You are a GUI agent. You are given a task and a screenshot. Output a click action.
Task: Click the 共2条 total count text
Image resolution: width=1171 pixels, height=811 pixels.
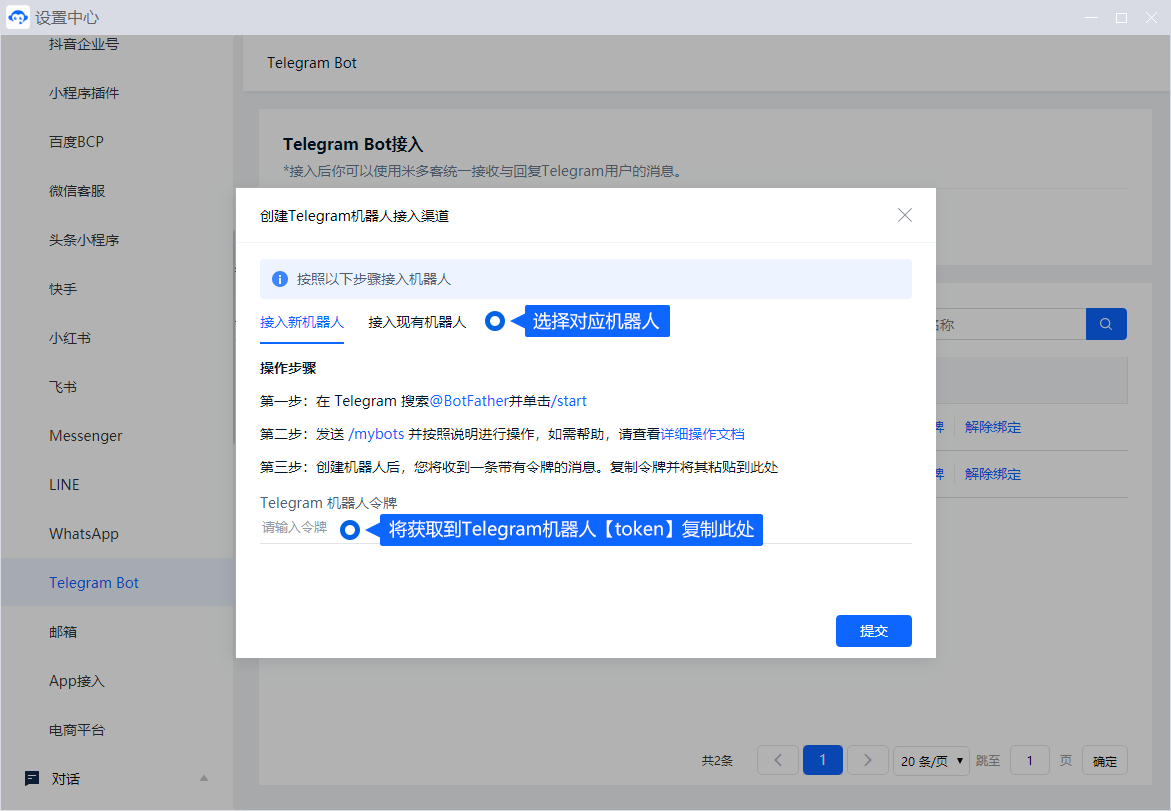pyautogui.click(x=717, y=761)
